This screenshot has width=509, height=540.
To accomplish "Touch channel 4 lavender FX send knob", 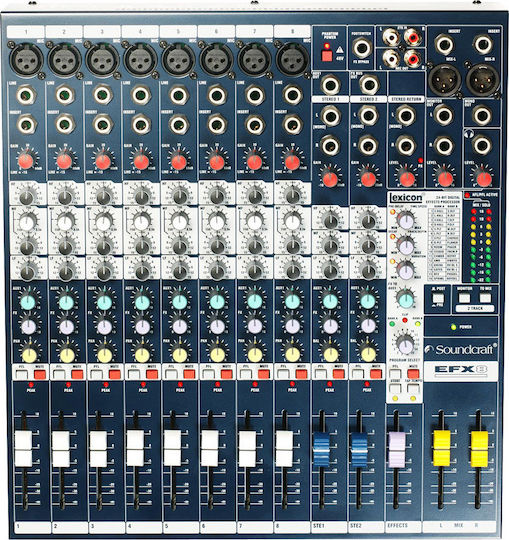I will (x=142, y=327).
